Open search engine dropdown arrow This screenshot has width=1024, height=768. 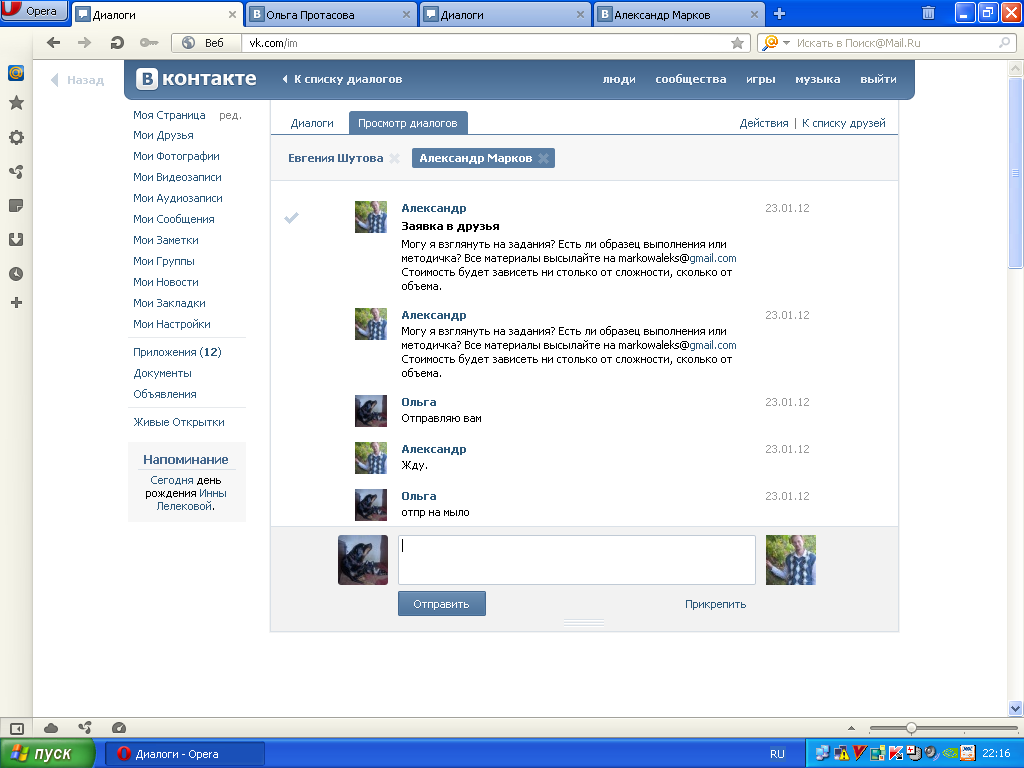click(x=786, y=43)
